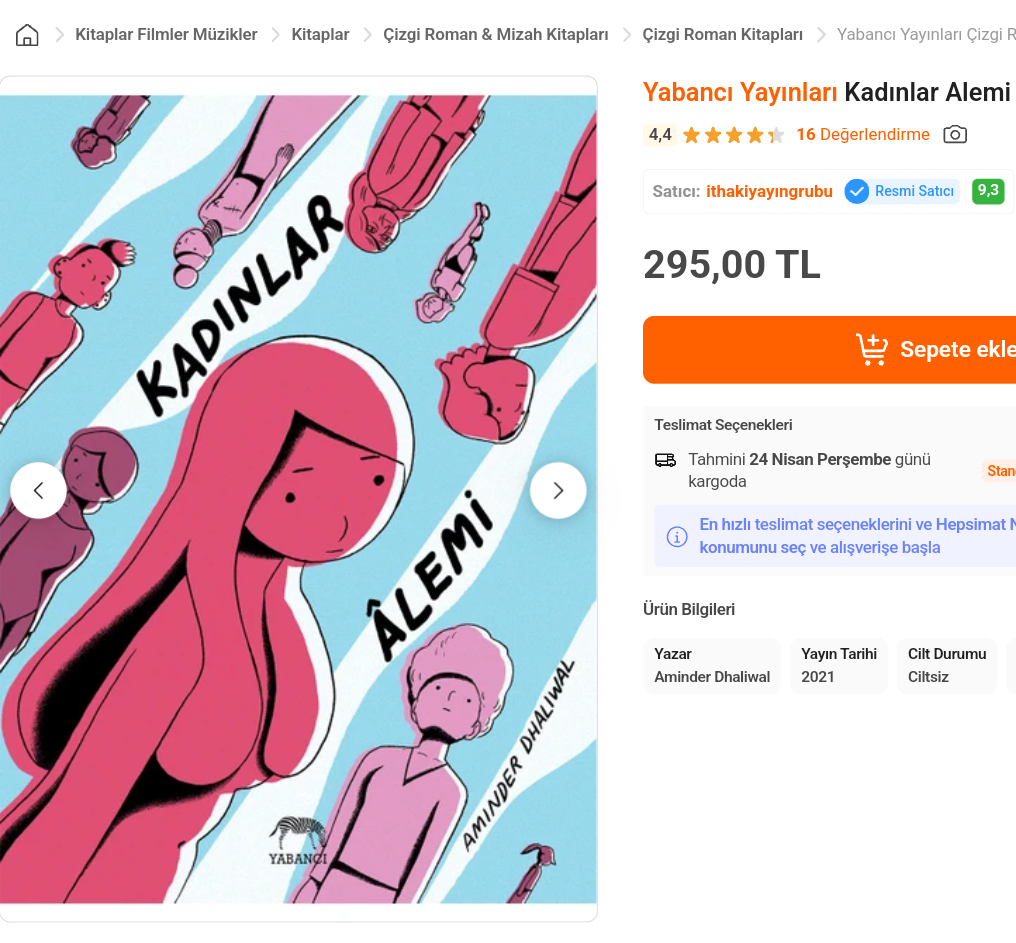Open Yabancı Yayınları Çizgi Roman breadcrumb
The width and height of the screenshot is (1016, 943).
pyautogui.click(x=926, y=34)
